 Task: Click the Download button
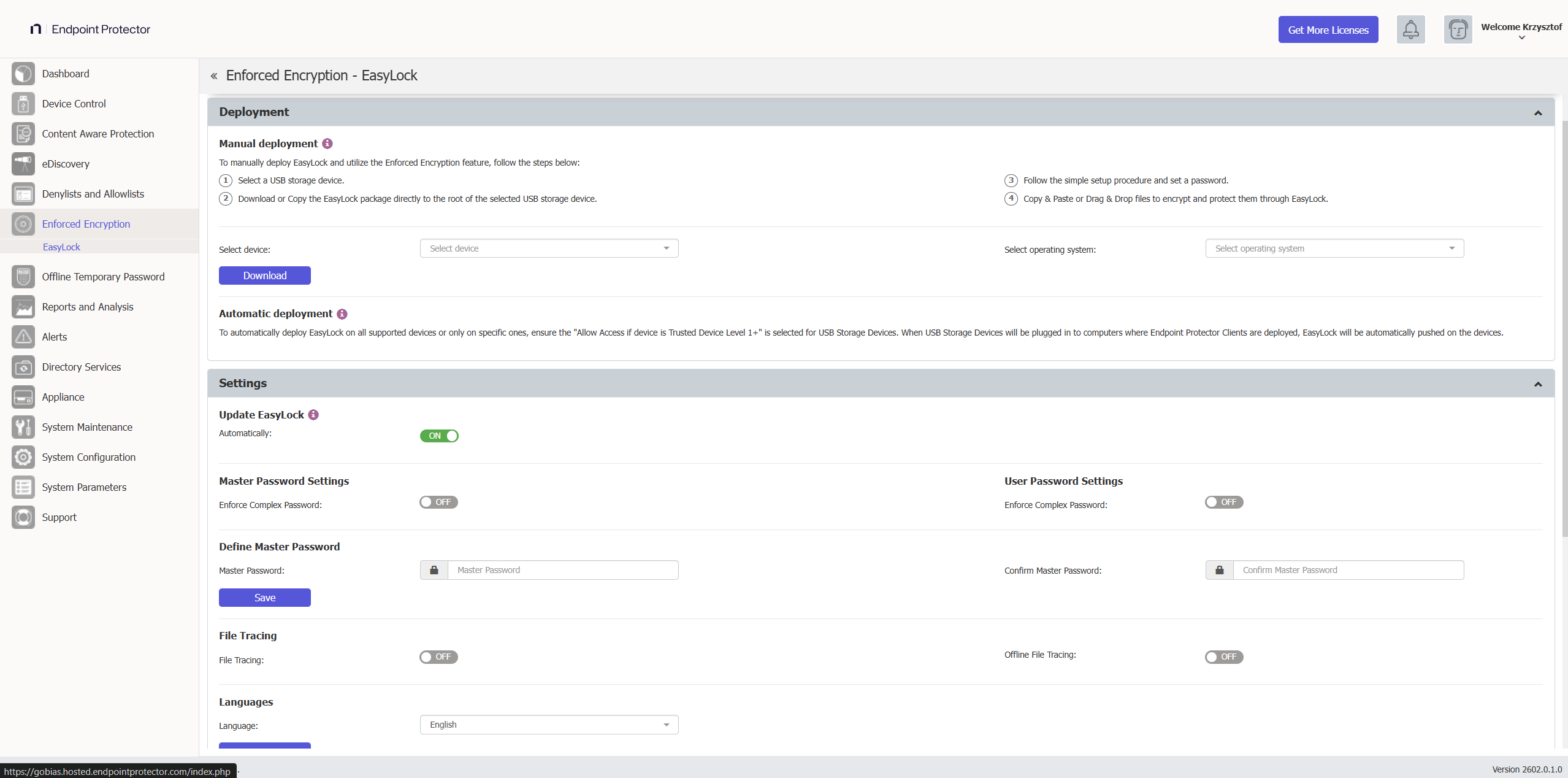(x=265, y=275)
